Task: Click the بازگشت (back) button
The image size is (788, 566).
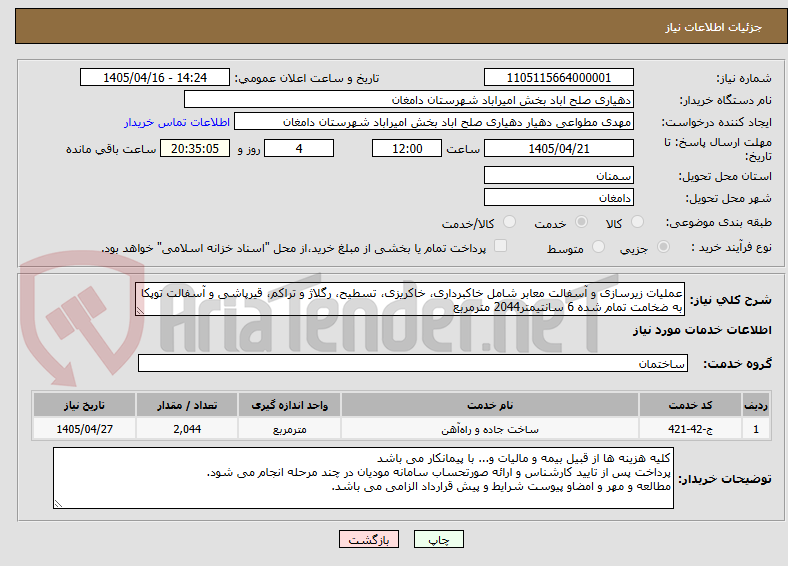Action: (369, 539)
